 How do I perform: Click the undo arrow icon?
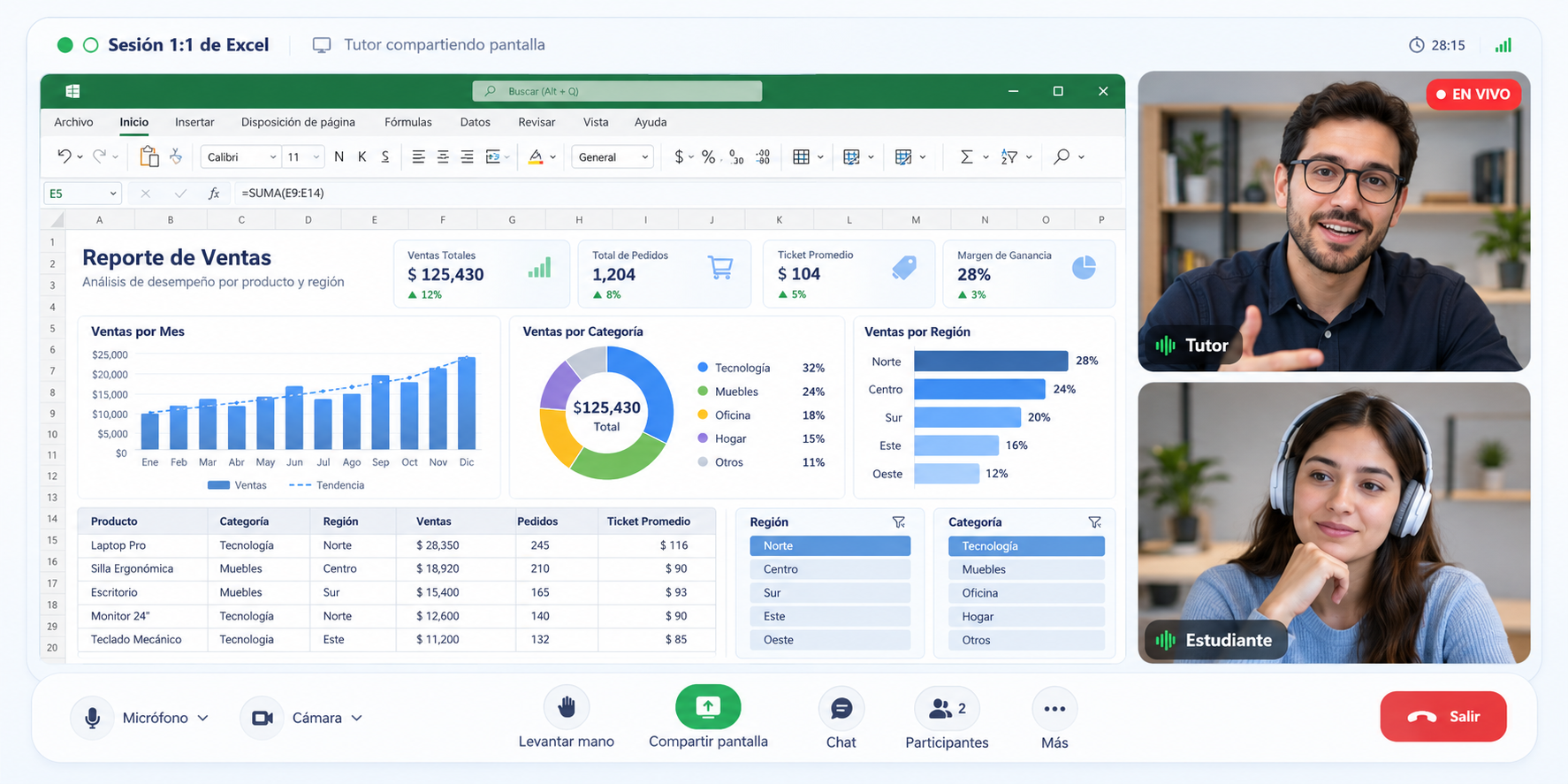point(64,156)
